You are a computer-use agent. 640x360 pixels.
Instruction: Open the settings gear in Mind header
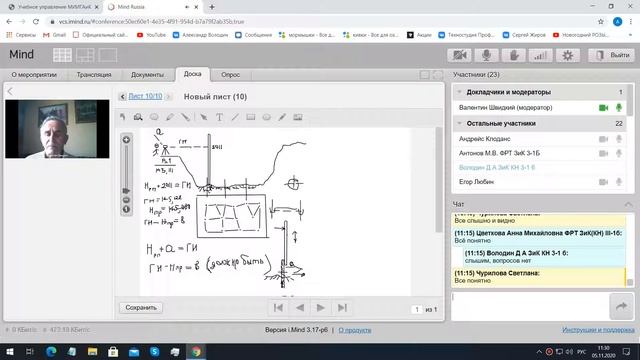[x=567, y=55]
